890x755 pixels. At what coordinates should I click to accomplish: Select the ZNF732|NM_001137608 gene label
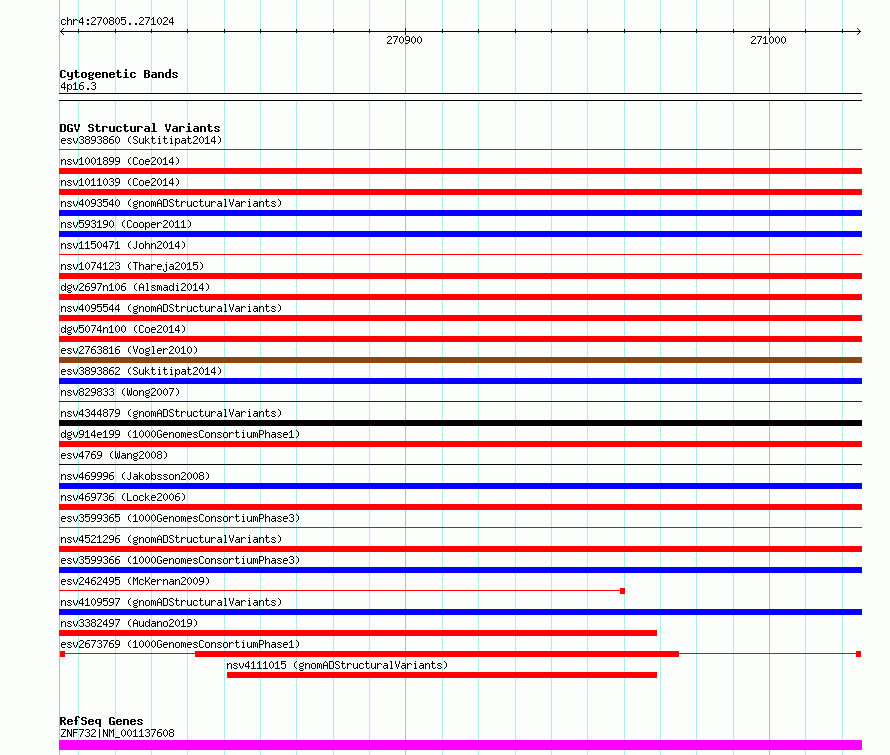point(117,733)
